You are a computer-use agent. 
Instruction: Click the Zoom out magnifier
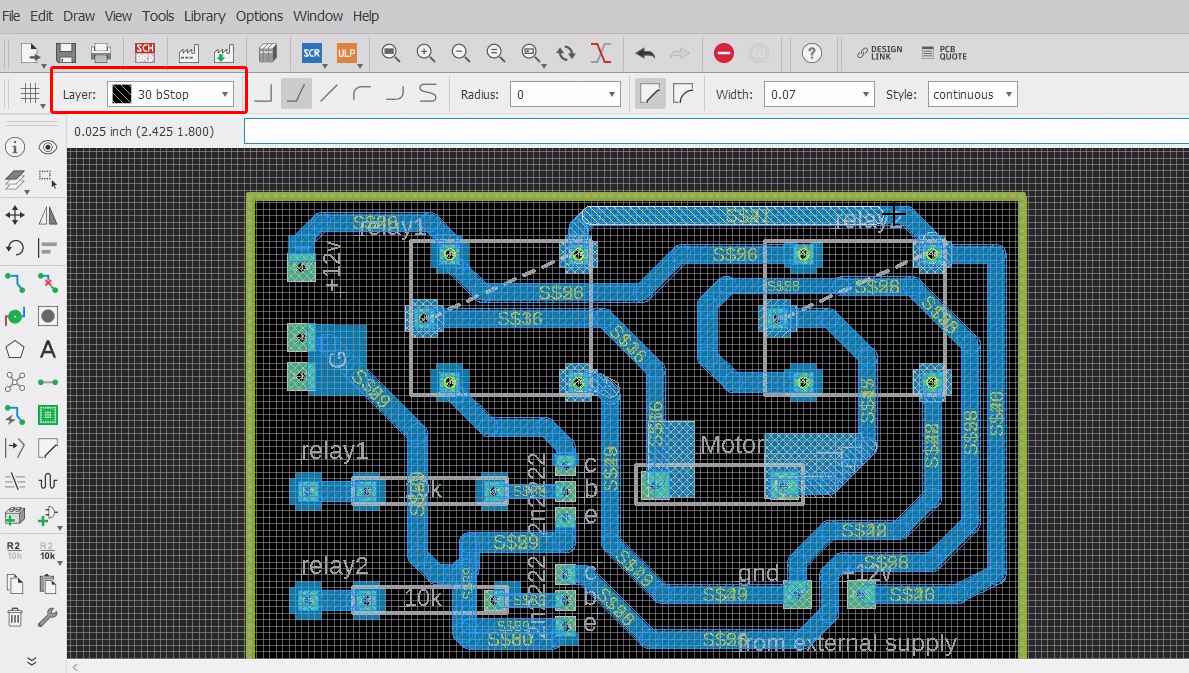point(460,53)
